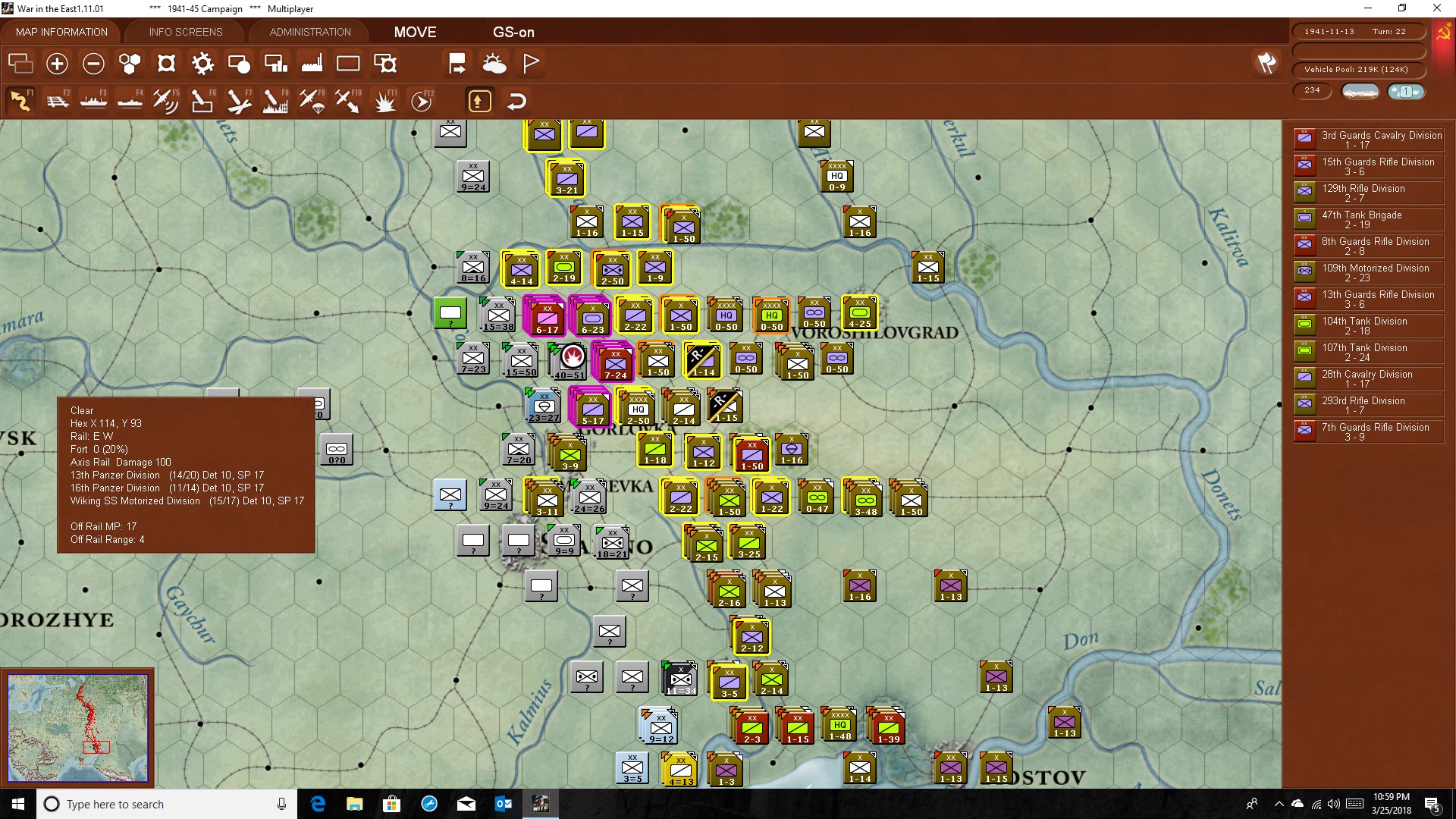Open the MAP INFORMATION tab
The width and height of the screenshot is (1456, 819).
pos(61,32)
